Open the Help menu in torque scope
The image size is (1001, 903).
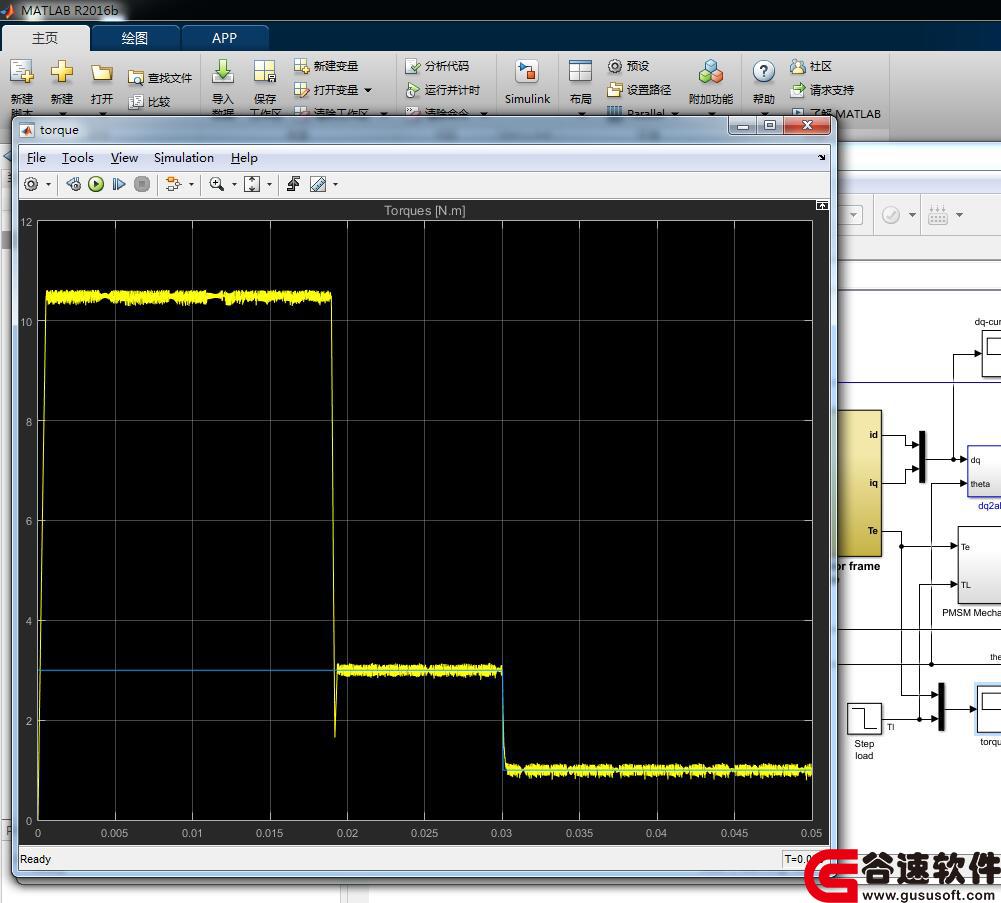tap(245, 158)
